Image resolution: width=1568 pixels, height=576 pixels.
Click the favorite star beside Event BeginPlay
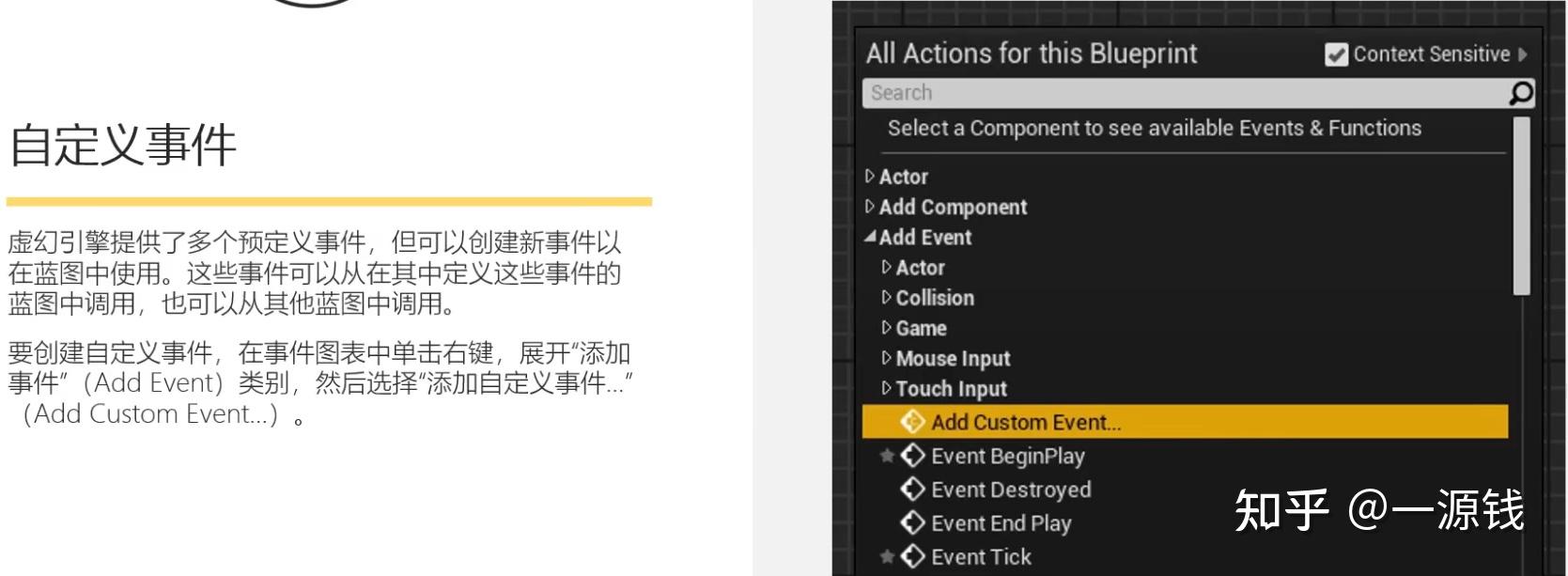tap(887, 456)
